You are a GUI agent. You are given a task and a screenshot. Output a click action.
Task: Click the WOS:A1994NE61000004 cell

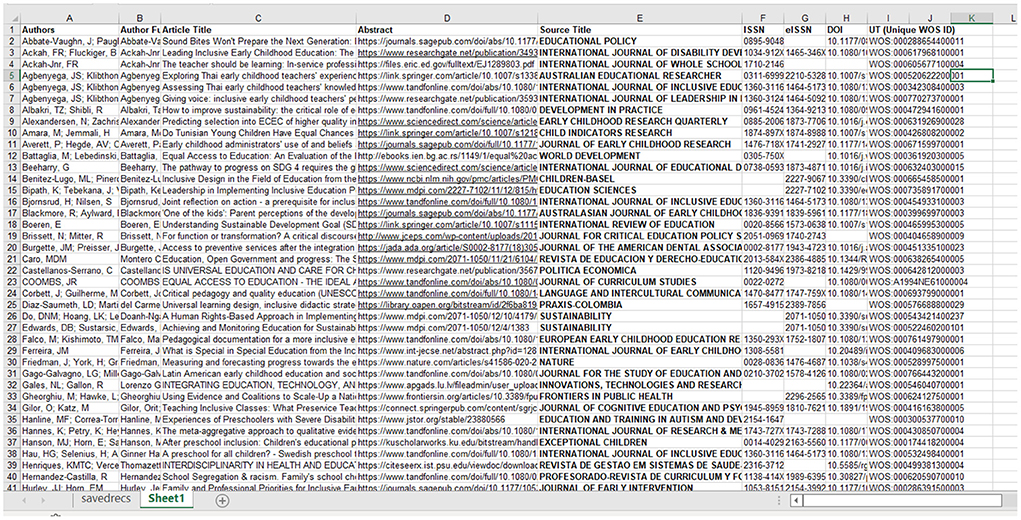(x=918, y=282)
